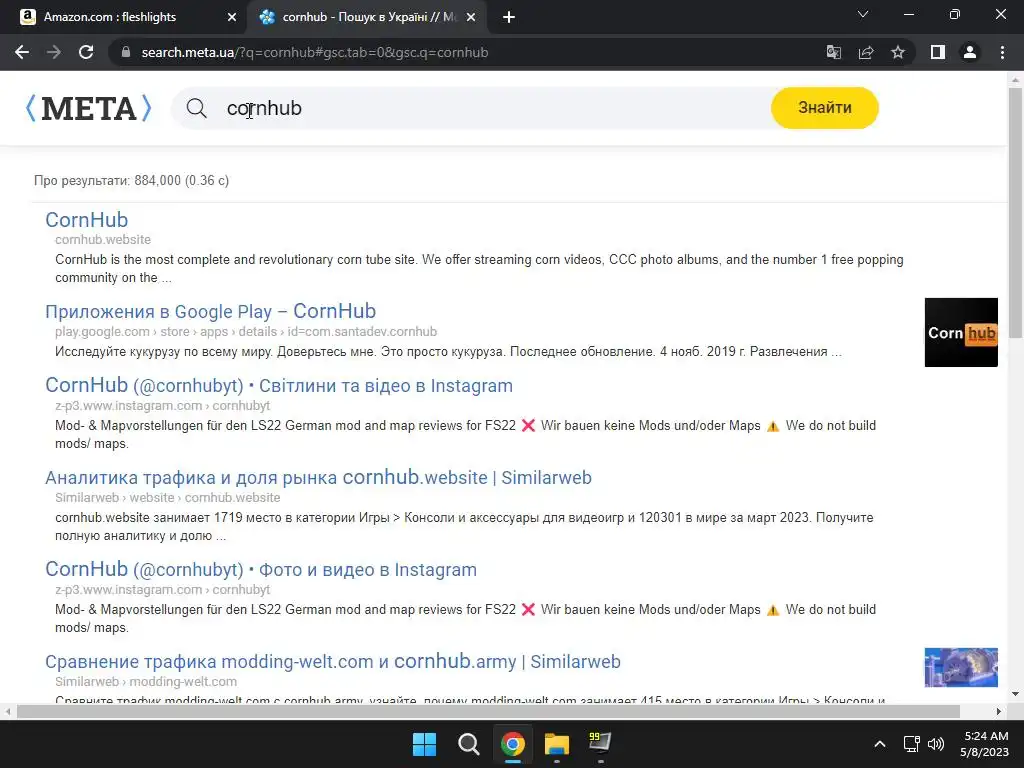
Task: Bookmark this page with the star icon
Action: tap(898, 52)
